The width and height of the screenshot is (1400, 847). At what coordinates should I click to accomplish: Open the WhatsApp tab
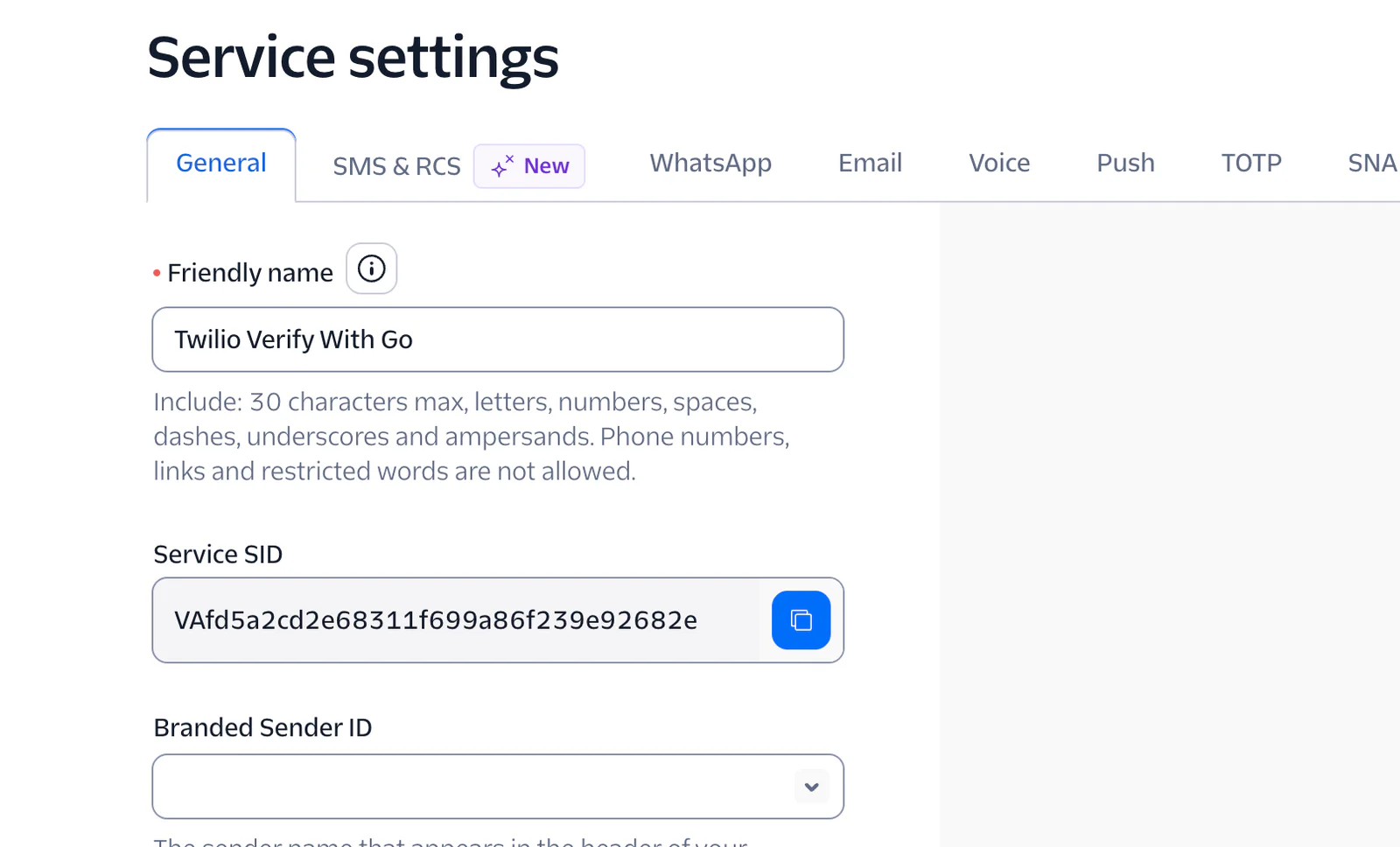(x=710, y=164)
